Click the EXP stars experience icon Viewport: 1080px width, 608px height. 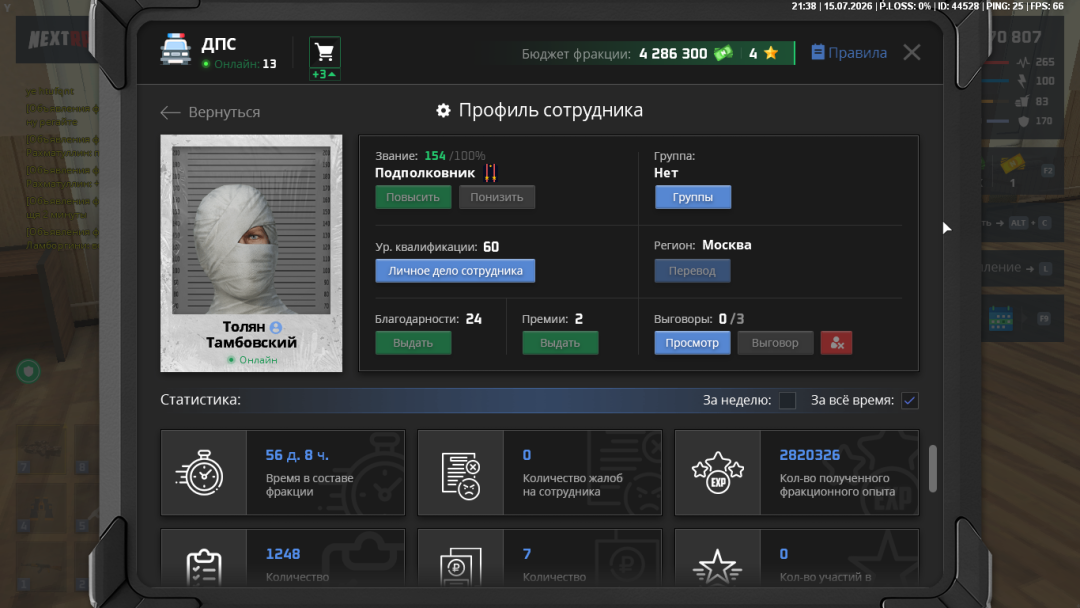[718, 473]
